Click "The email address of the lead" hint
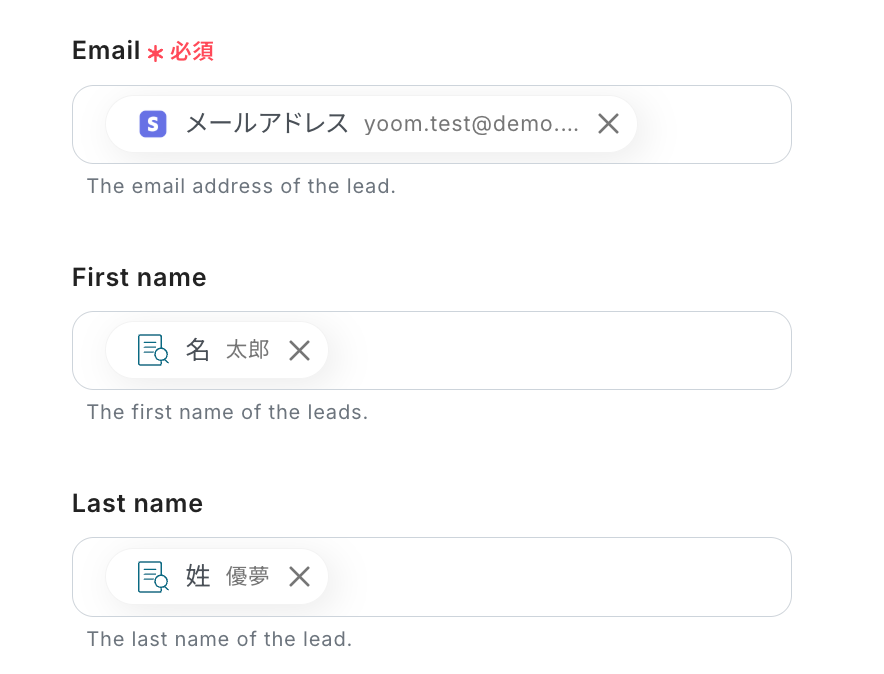 click(x=241, y=187)
